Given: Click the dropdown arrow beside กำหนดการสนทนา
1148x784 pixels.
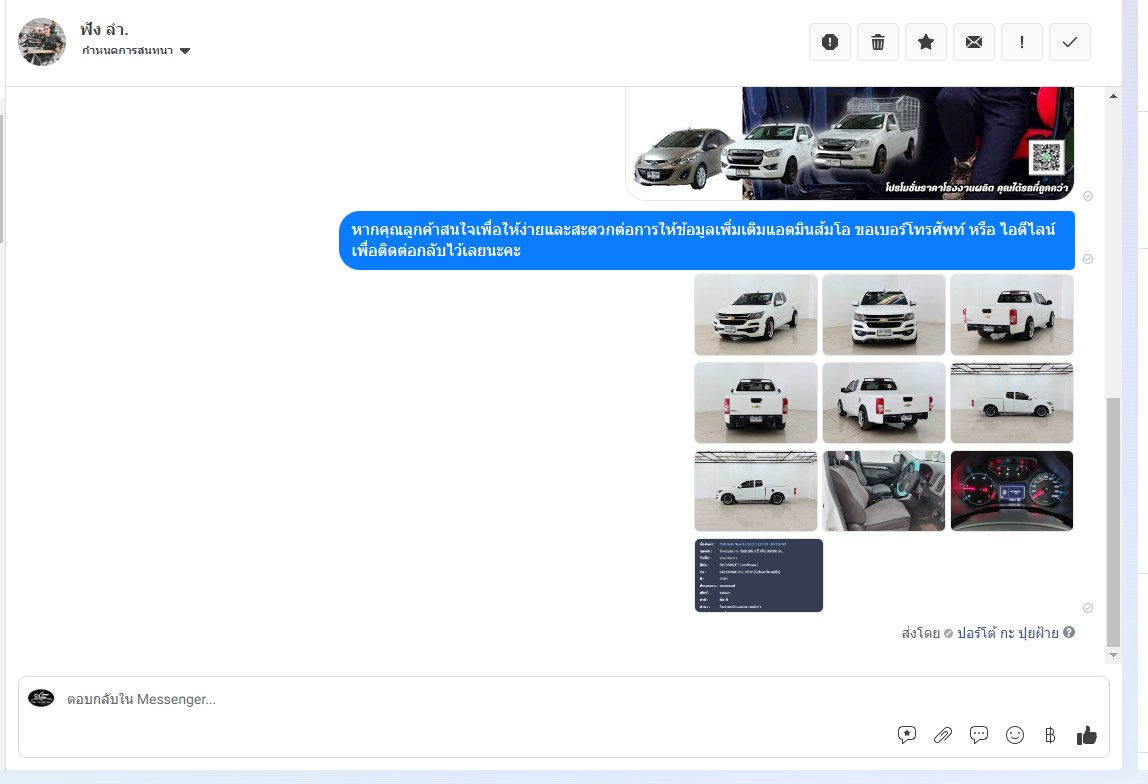Looking at the screenshot, I should pos(185,51).
